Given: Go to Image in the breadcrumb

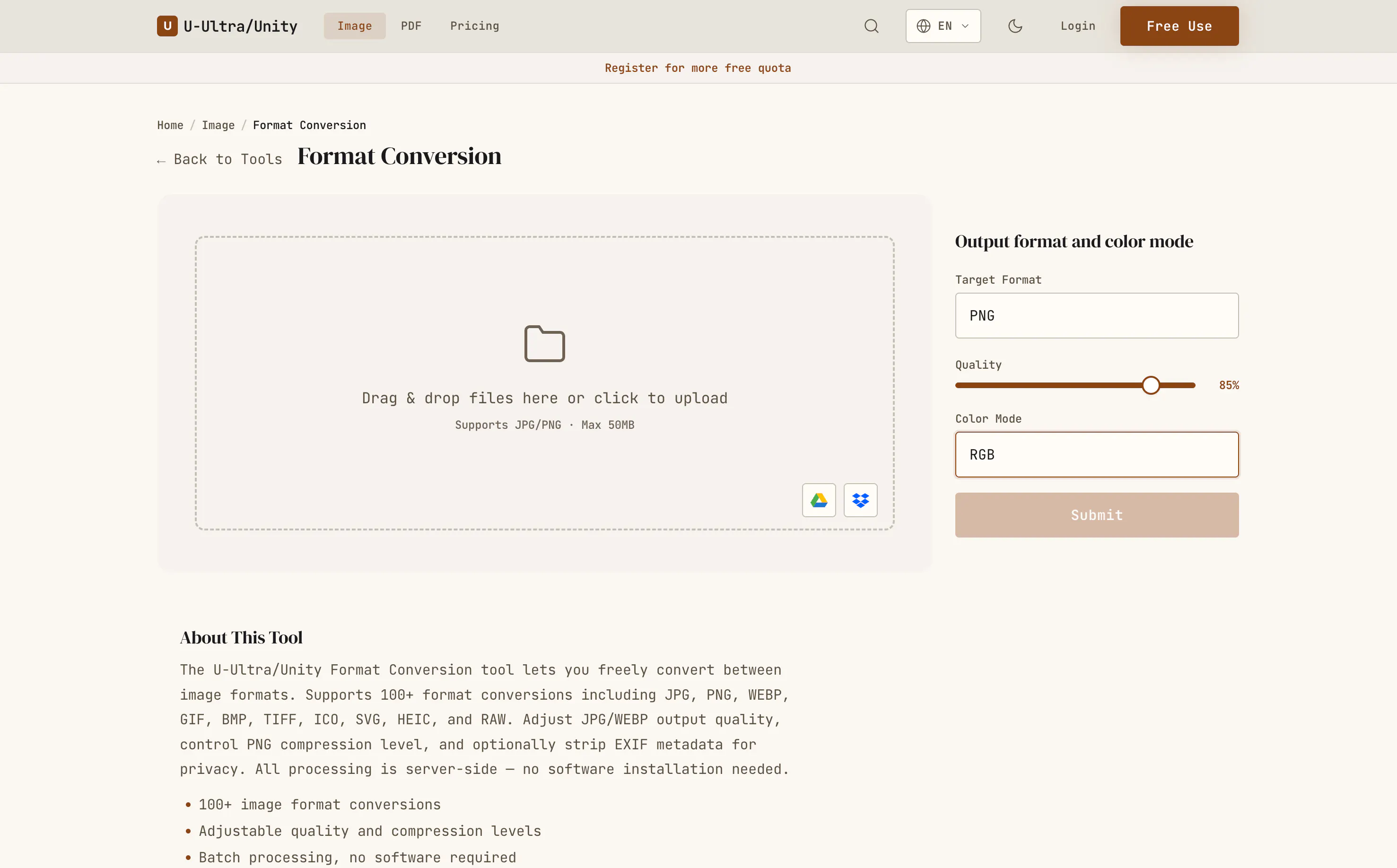Looking at the screenshot, I should 218,125.
